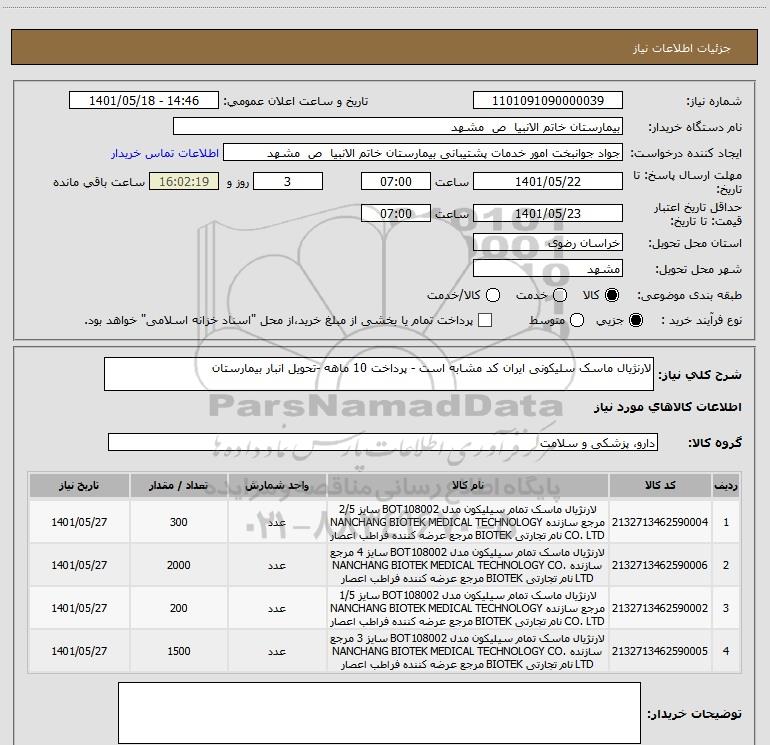Select the کالا radio button
This screenshot has height=745, width=770.
click(x=612, y=295)
